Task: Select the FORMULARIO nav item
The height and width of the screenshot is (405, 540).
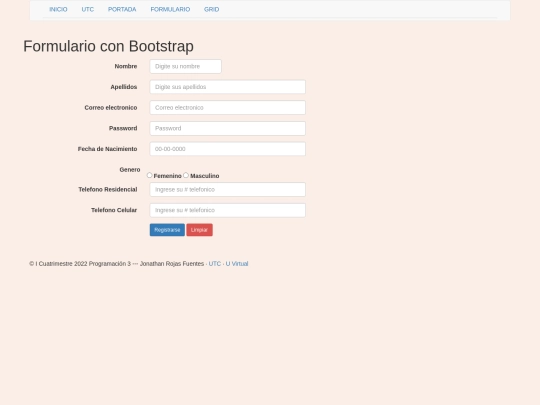Action: [170, 9]
